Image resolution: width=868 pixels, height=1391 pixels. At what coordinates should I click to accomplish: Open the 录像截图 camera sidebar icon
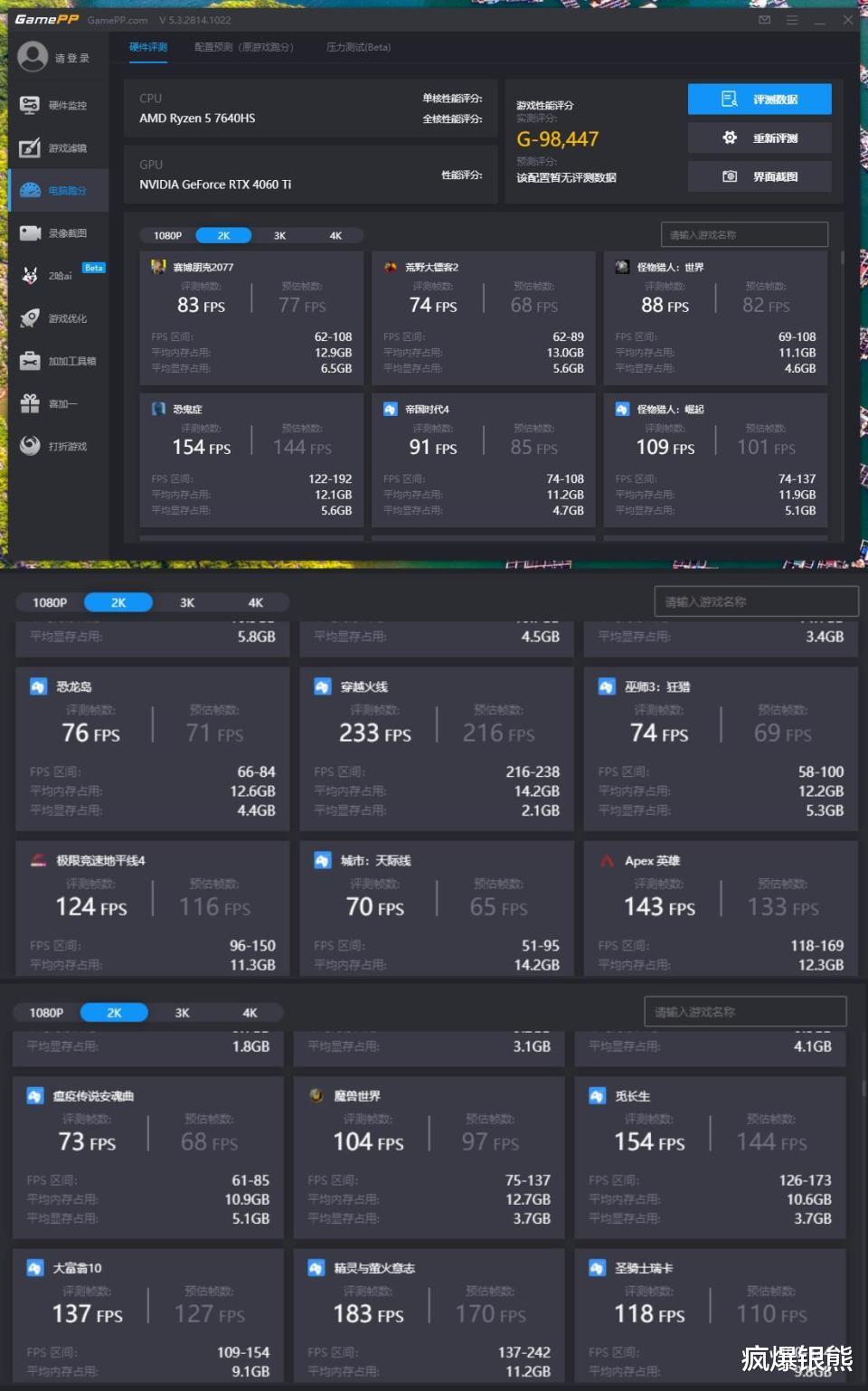(x=30, y=232)
